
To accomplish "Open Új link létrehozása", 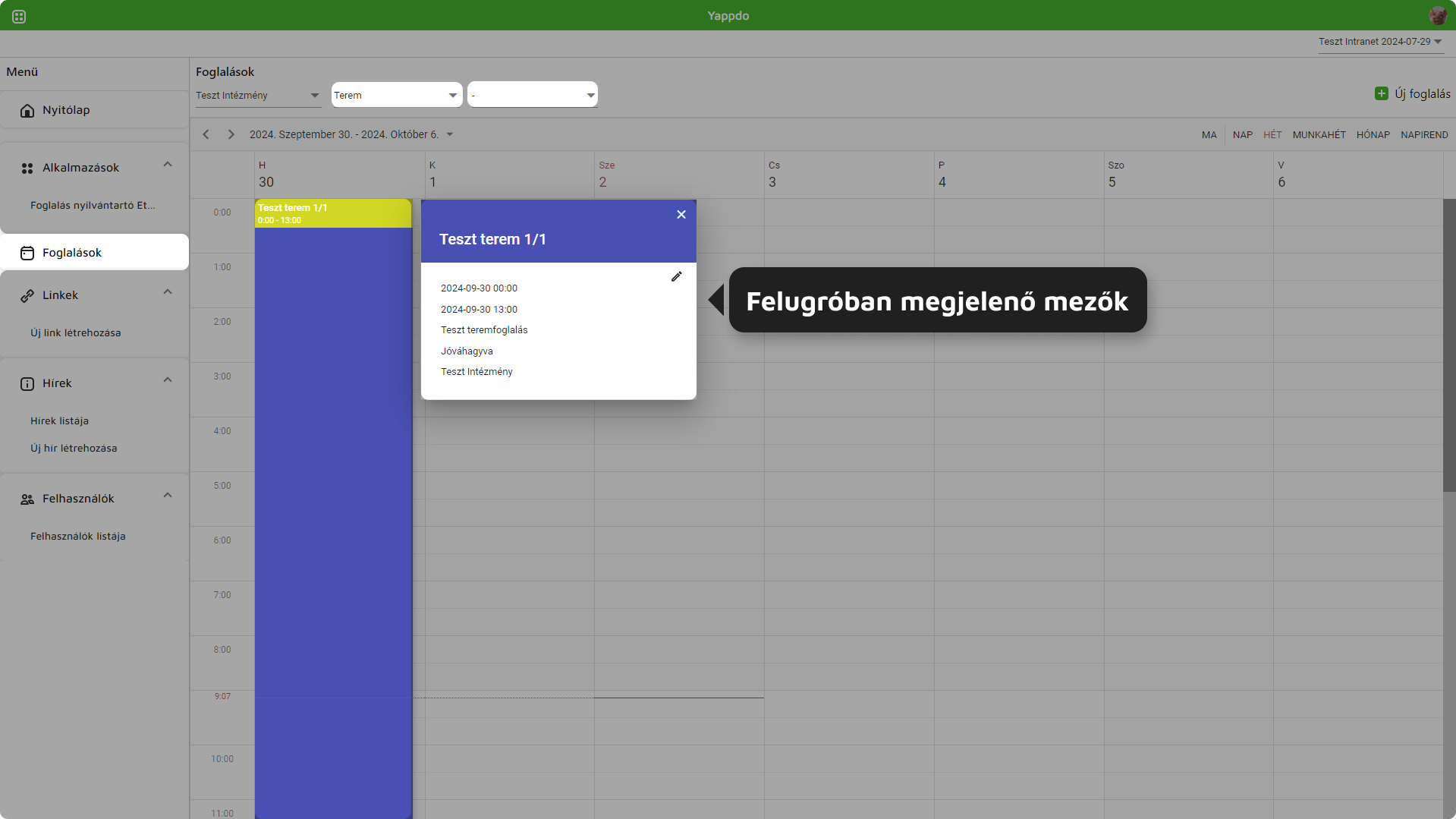I will pyautogui.click(x=75, y=333).
